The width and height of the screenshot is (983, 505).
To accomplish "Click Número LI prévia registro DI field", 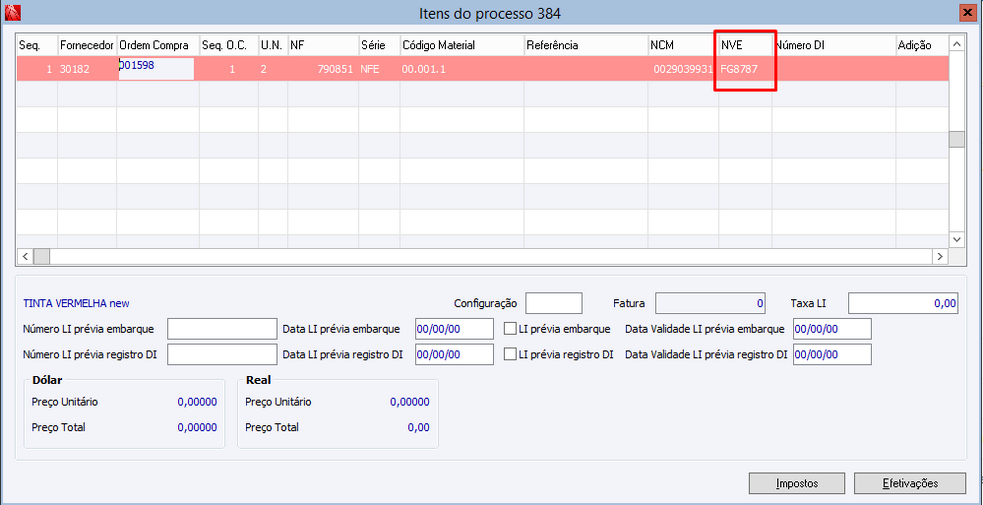I will [x=222, y=354].
